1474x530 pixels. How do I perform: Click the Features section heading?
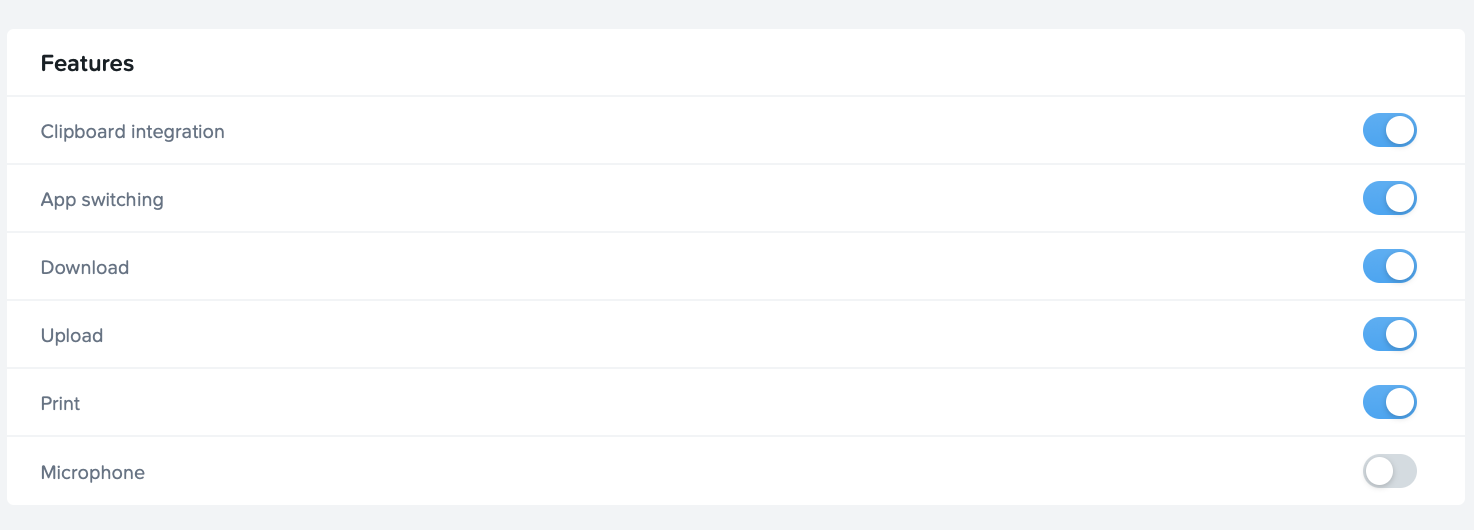[87, 63]
